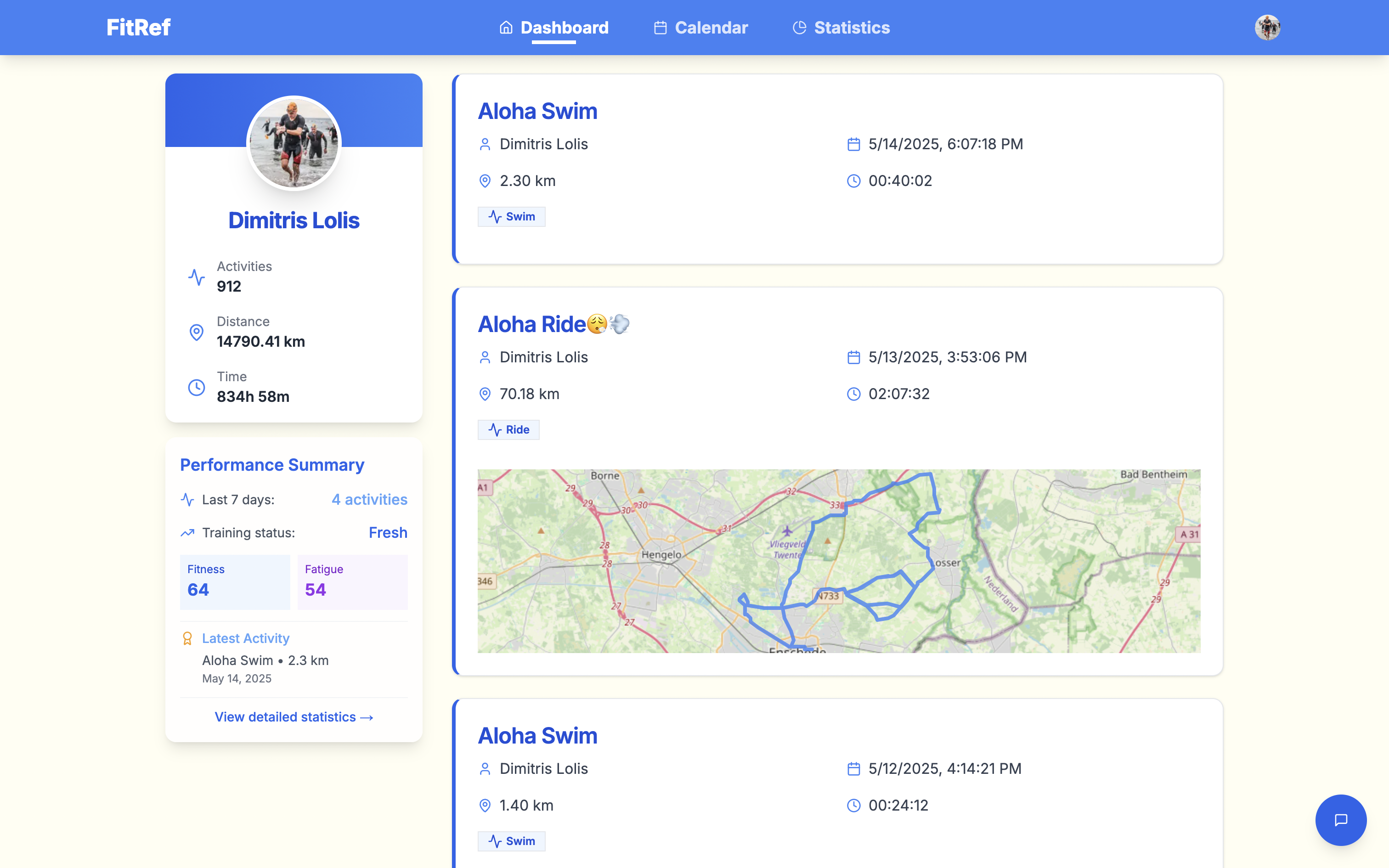Open the first Aloha Swim activity title
This screenshot has height=868, width=1389.
pyautogui.click(x=538, y=111)
